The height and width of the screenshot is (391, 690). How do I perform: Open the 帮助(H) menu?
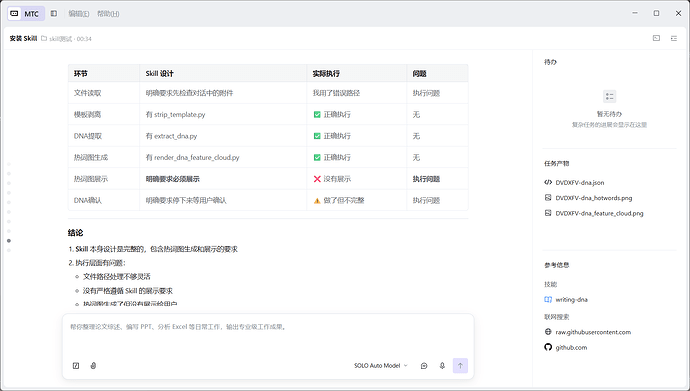(108, 14)
